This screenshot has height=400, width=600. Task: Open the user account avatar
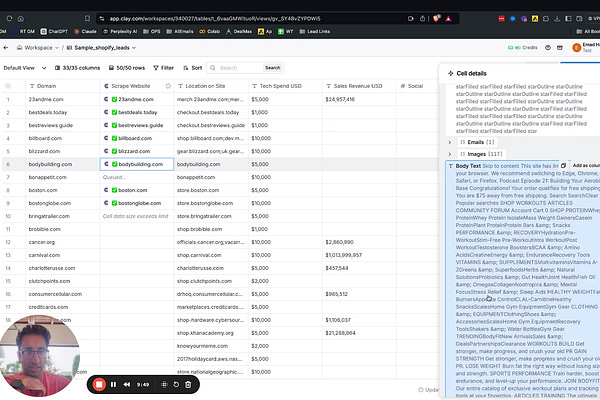coord(576,48)
